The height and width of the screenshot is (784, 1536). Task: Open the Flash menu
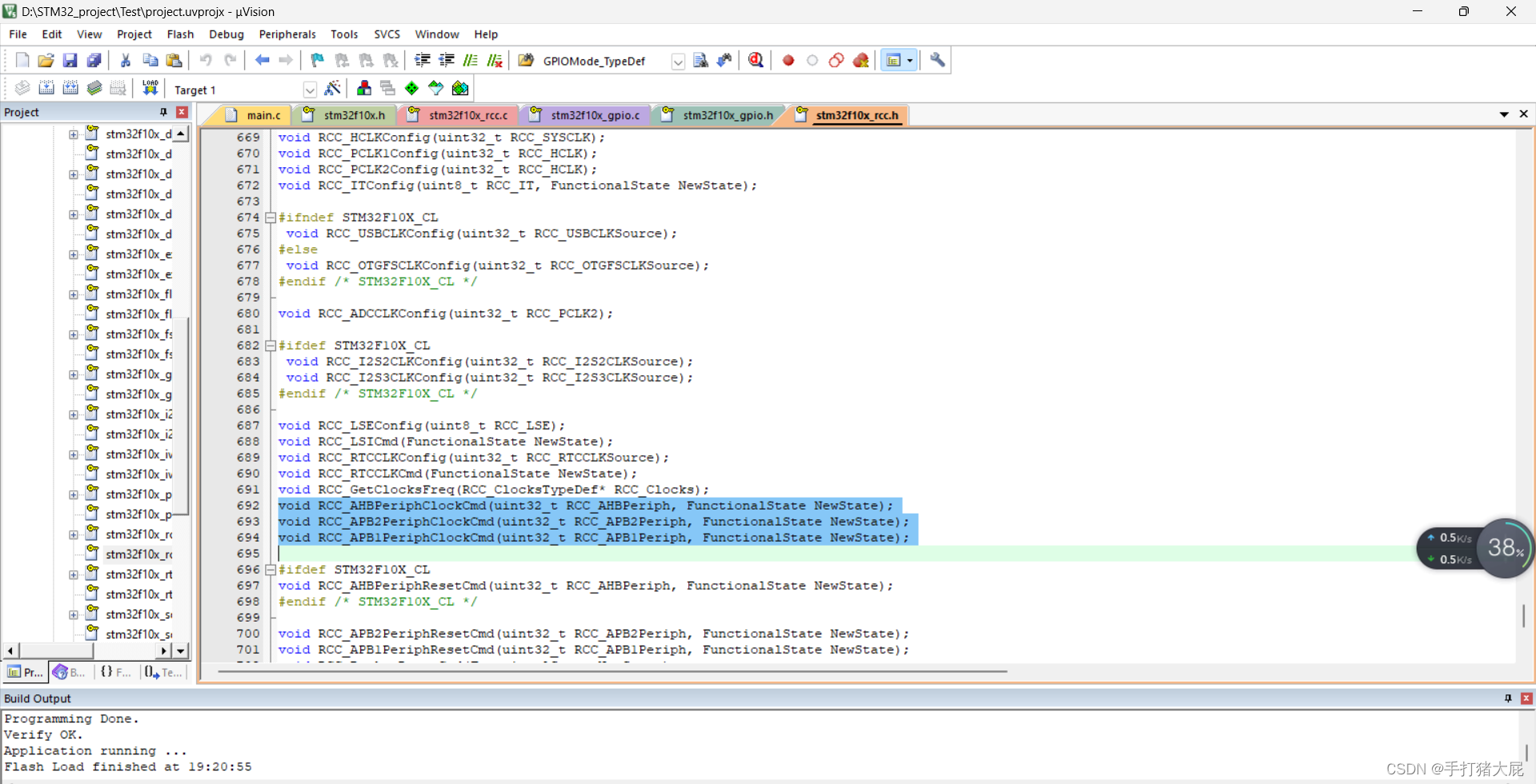pos(180,34)
